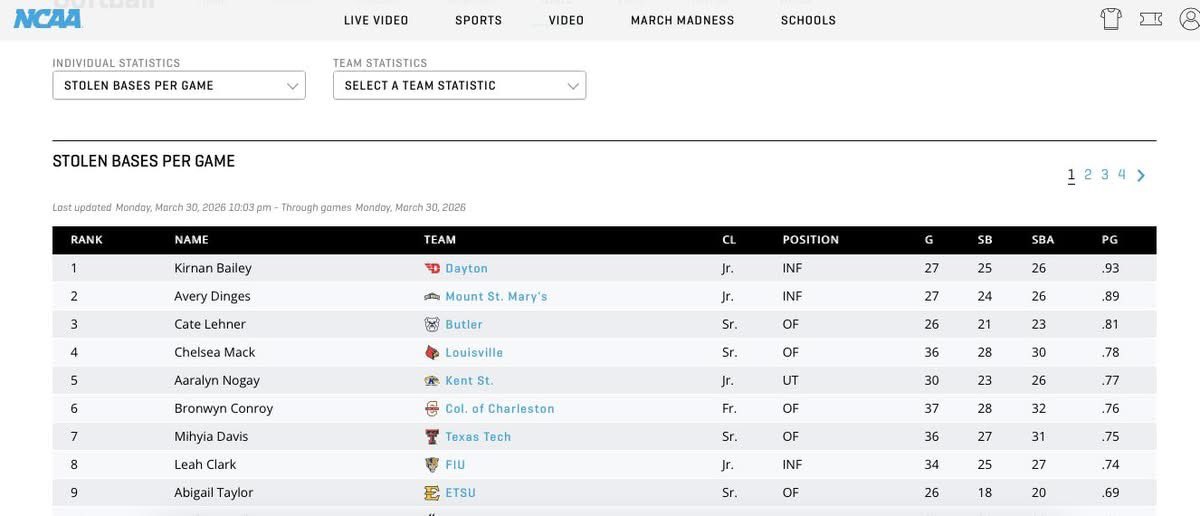Screen dimensions: 1200x516
Task: Click the Col. of Charleston logo
Action: pyautogui.click(x=432, y=408)
